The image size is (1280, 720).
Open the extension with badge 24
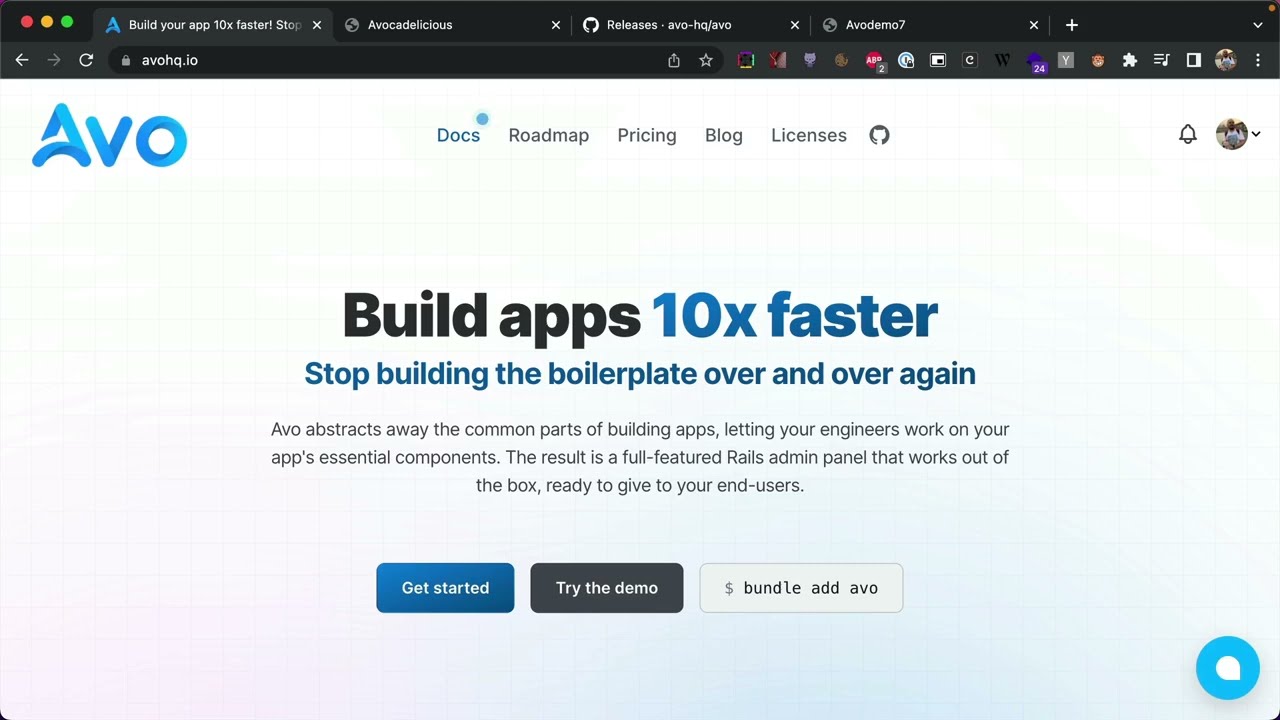pyautogui.click(x=1036, y=62)
